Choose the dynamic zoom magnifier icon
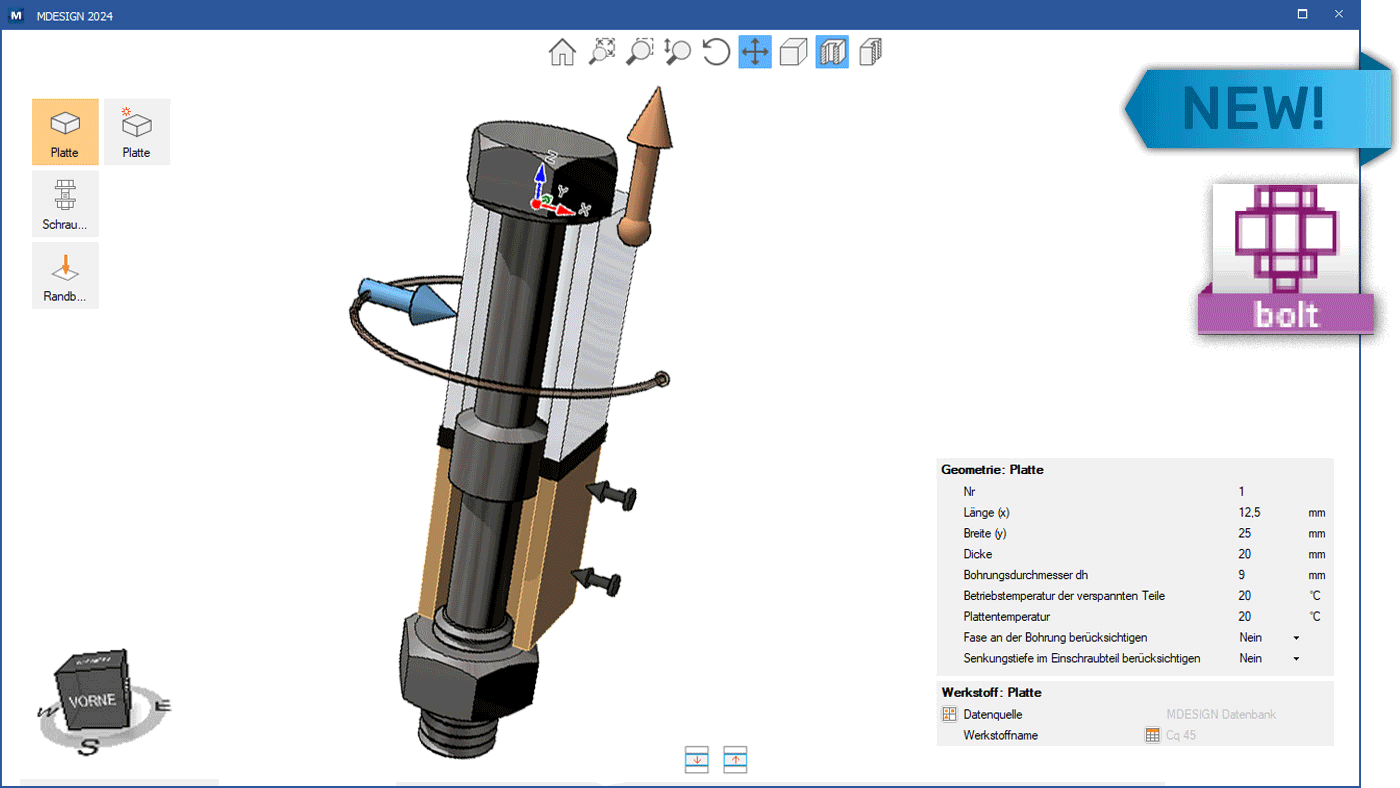 click(677, 52)
